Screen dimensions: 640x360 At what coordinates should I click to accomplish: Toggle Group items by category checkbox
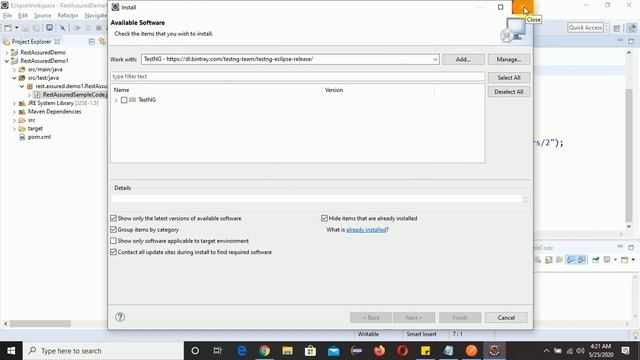click(113, 230)
